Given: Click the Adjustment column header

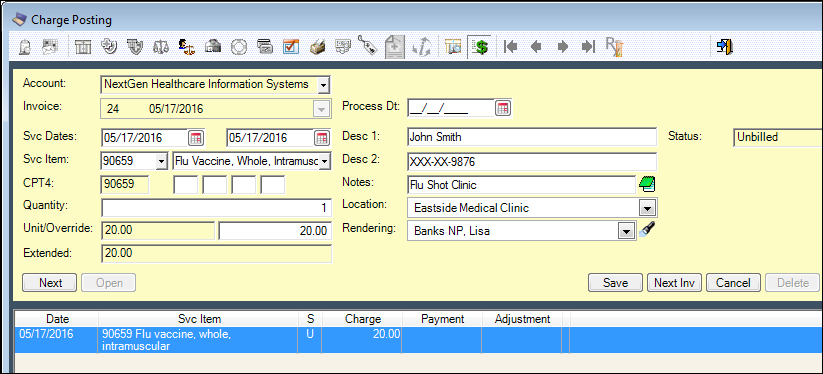Looking at the screenshot, I should [x=522, y=319].
